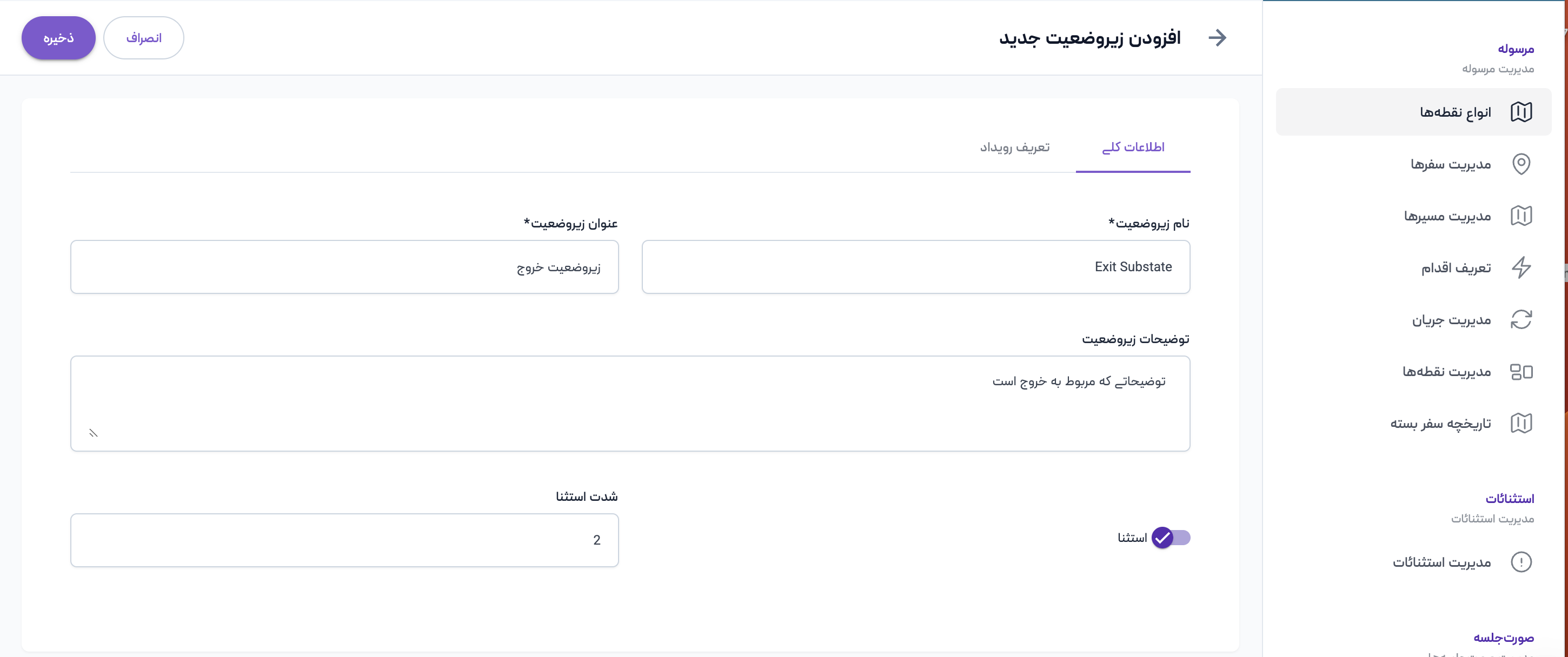Click the مدیریت مسیرها map icon

pos(1520,216)
